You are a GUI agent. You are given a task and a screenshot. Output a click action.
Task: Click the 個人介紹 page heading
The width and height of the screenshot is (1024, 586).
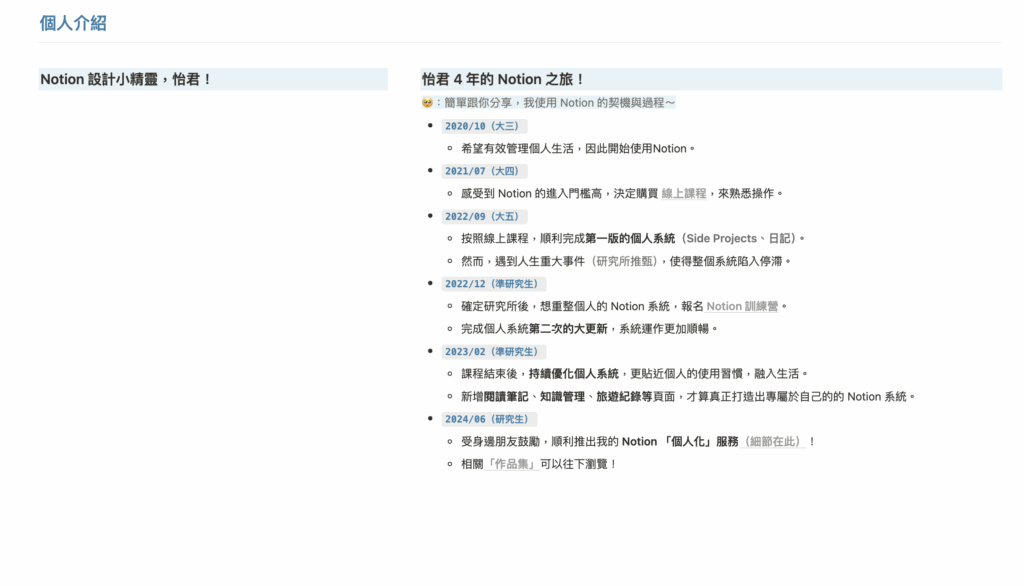point(73,23)
